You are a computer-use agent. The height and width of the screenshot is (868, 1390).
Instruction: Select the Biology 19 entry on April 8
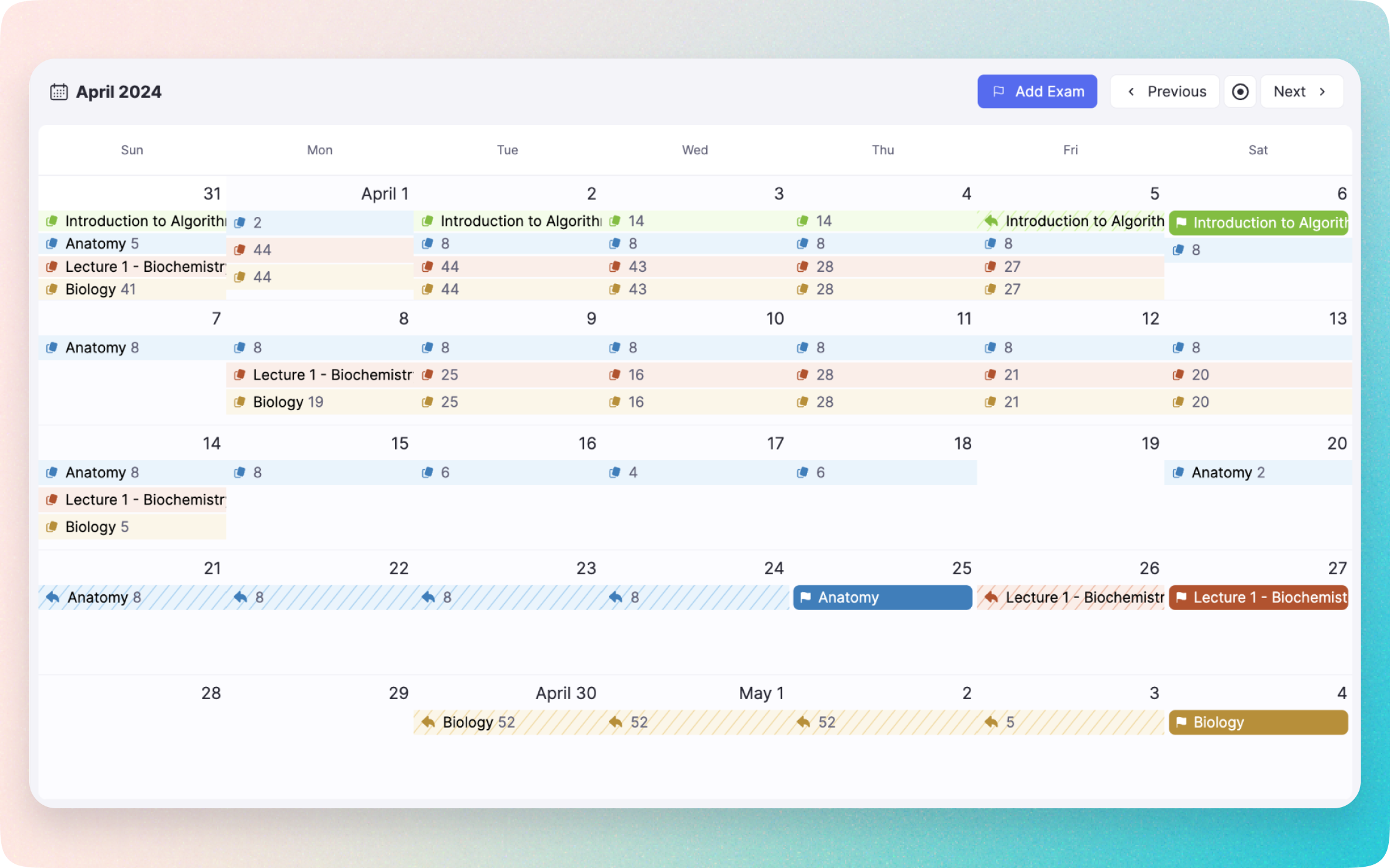point(288,402)
